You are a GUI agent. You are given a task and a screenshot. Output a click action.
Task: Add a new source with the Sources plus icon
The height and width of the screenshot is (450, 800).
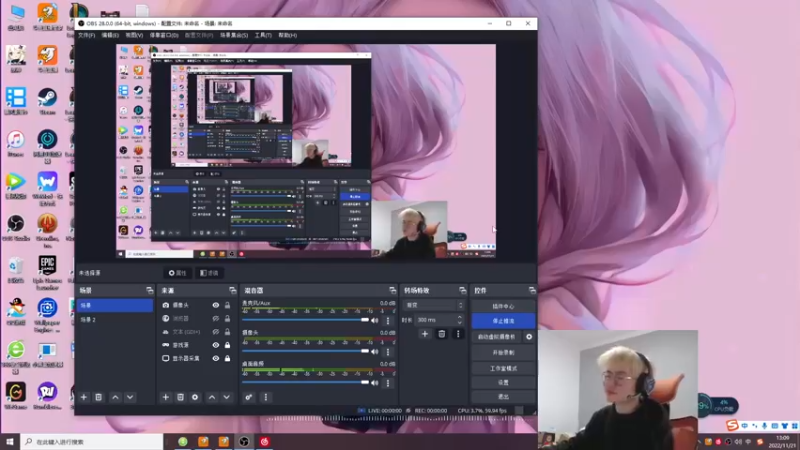[x=165, y=397]
